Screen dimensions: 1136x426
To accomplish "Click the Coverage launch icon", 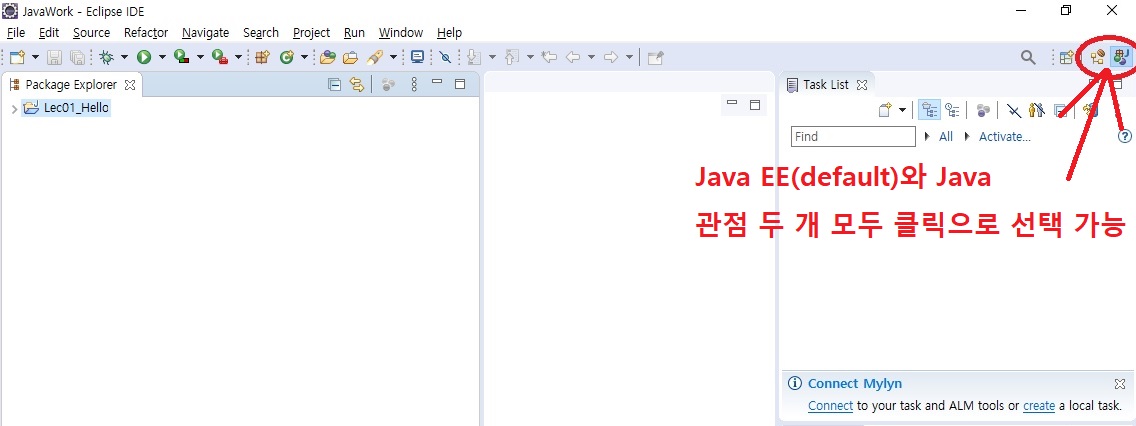I will [182, 57].
